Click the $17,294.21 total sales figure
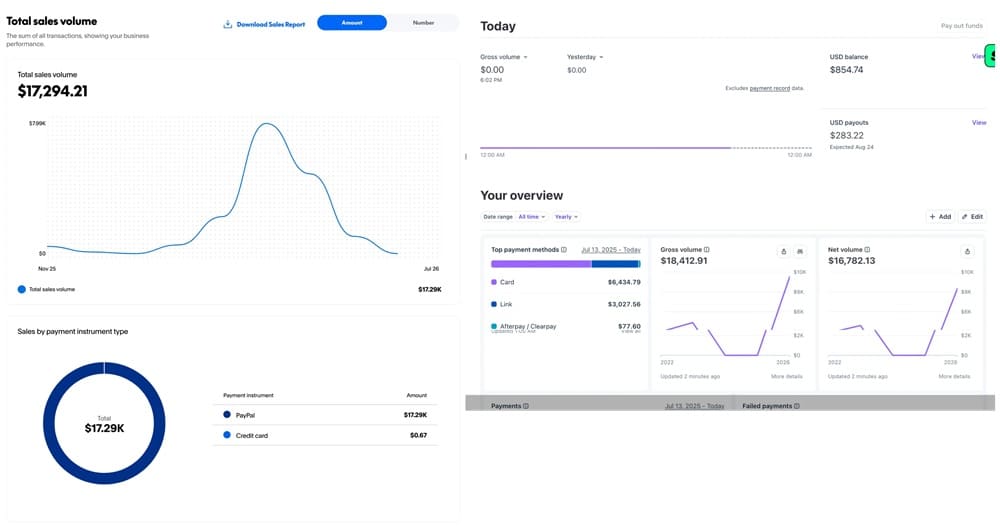The width and height of the screenshot is (1000, 529). click(x=52, y=91)
